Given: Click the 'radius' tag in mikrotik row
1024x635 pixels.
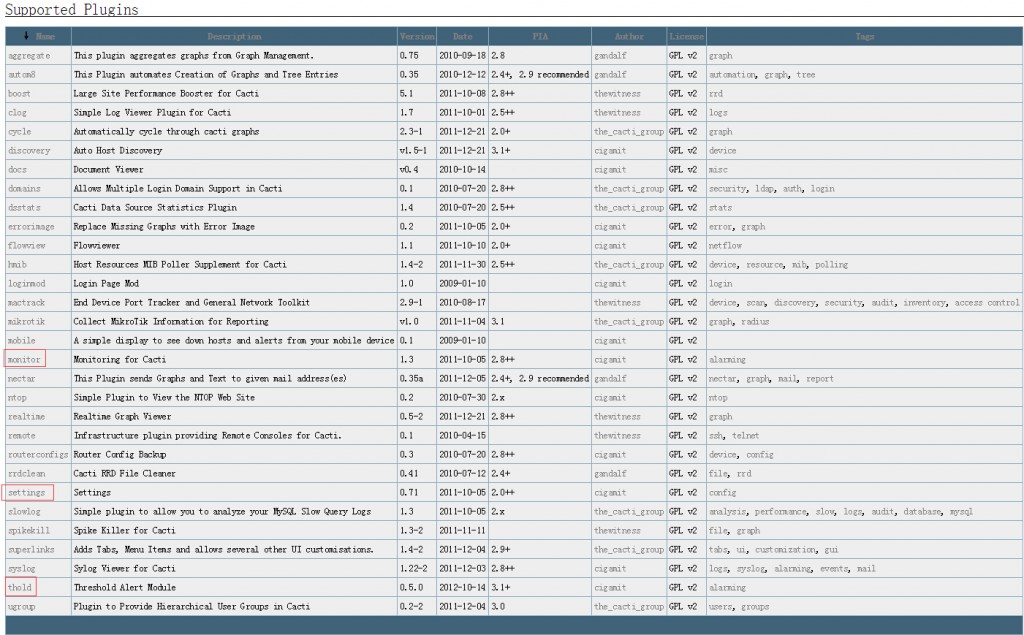Looking at the screenshot, I should click(755, 321).
